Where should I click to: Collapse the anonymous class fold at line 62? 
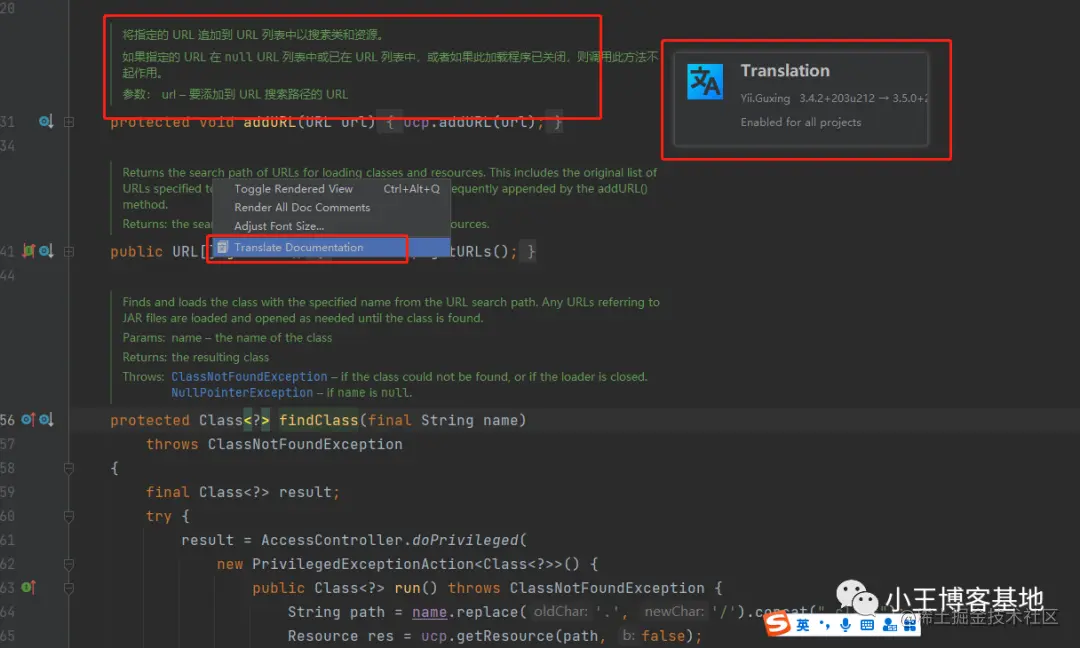[69, 564]
